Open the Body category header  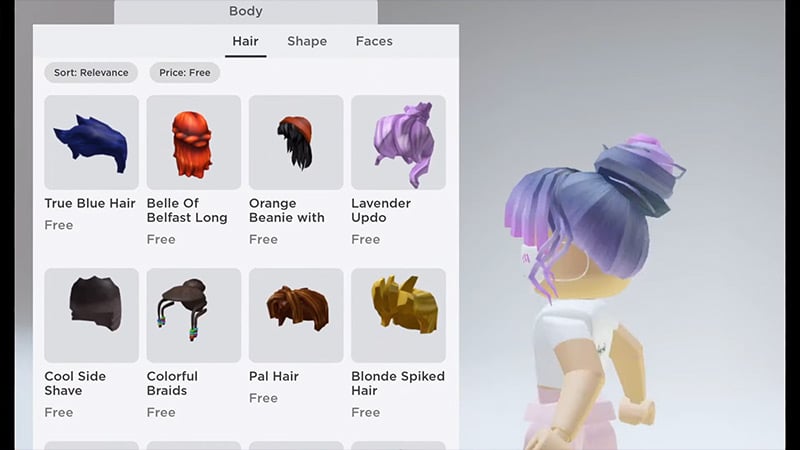[x=246, y=11]
